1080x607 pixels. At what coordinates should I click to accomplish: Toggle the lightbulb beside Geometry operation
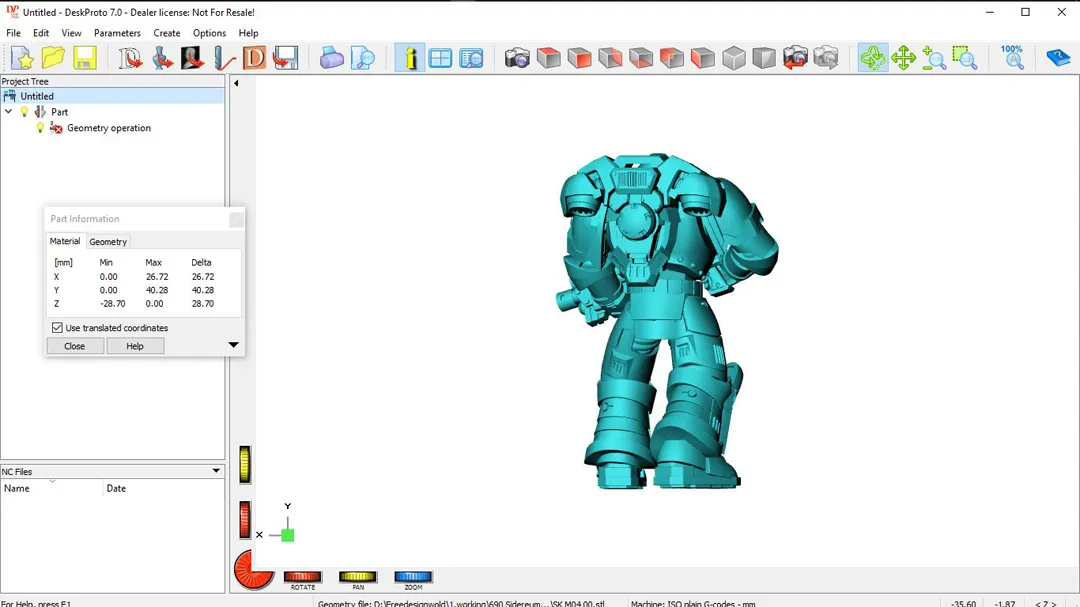coord(40,127)
